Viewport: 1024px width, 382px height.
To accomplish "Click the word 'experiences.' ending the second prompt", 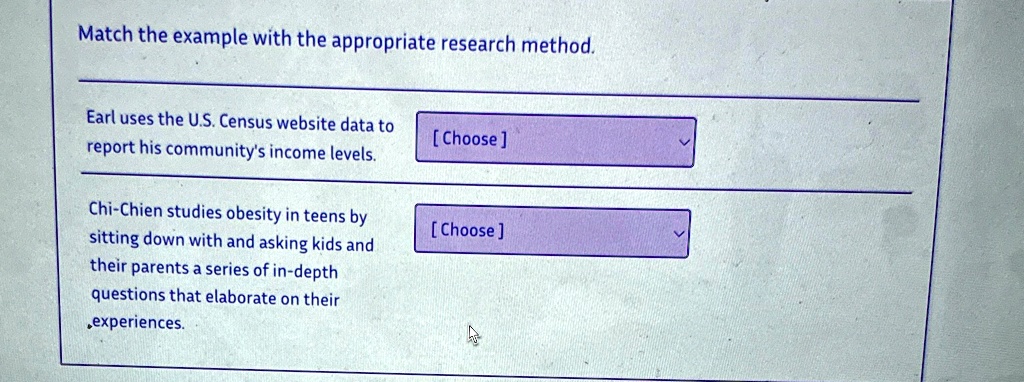I will click(139, 323).
